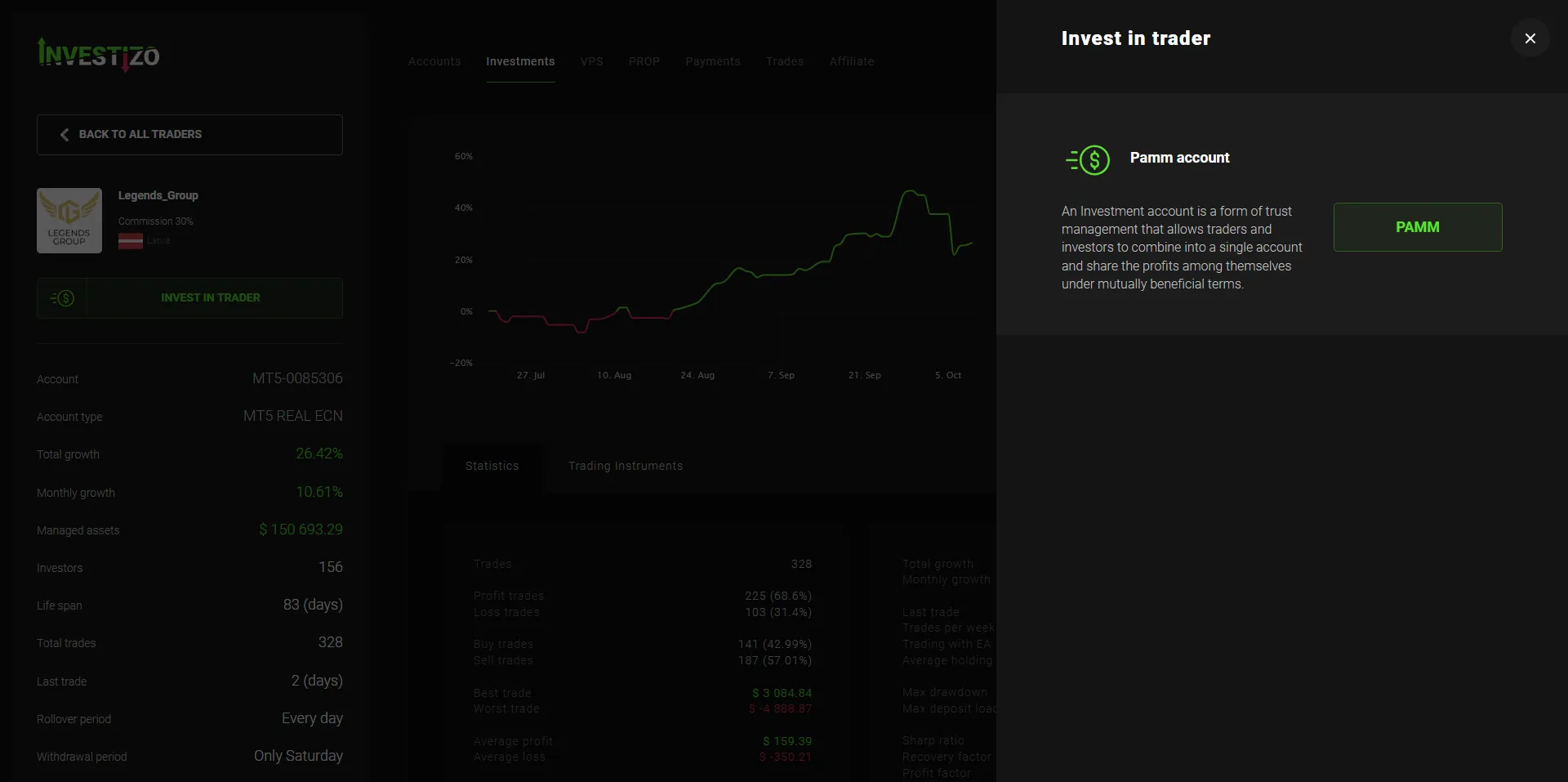Click the Invest in trader heading
The height and width of the screenshot is (782, 1568).
pyautogui.click(x=1135, y=38)
